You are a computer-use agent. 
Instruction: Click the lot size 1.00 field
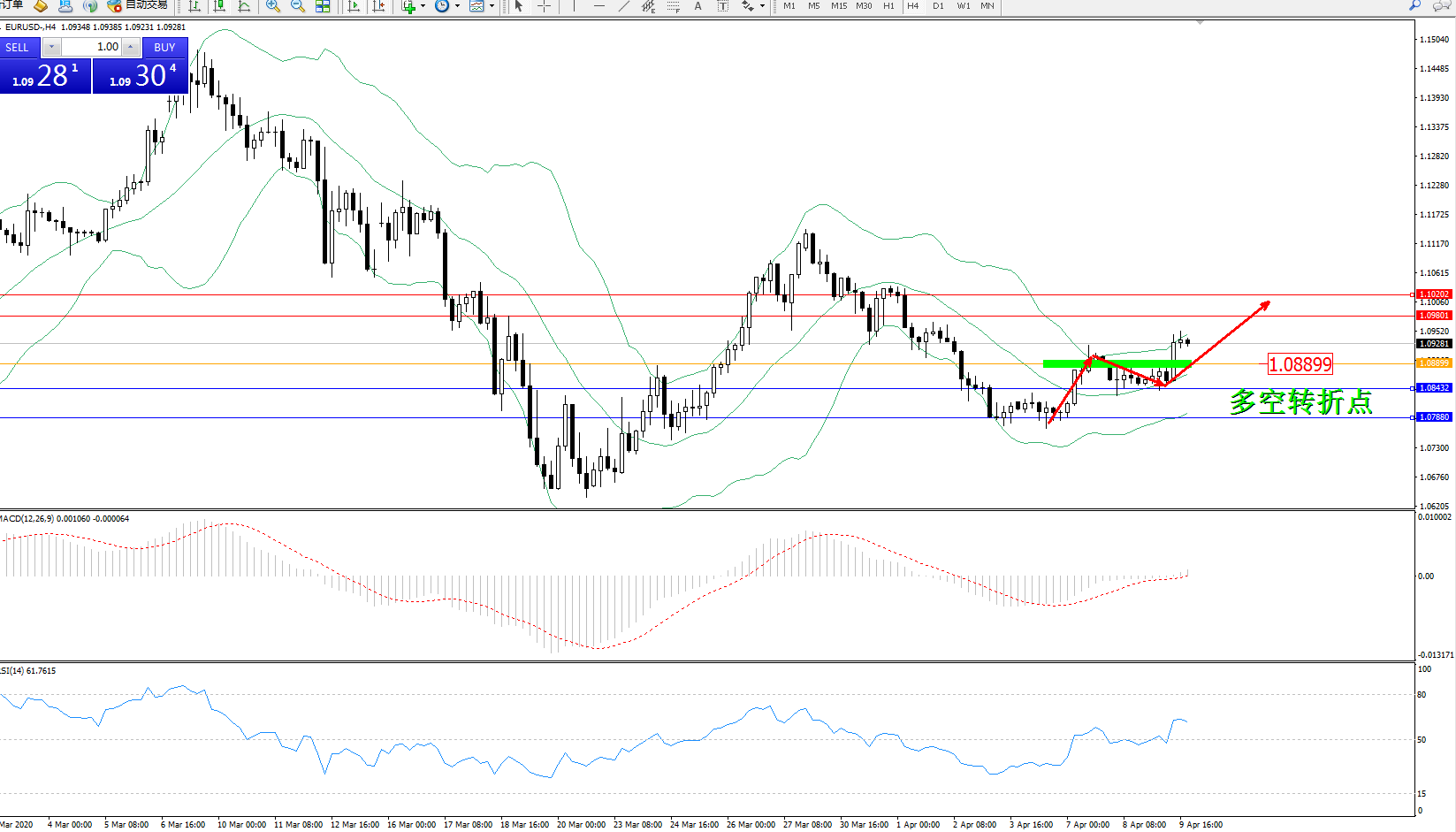[x=91, y=47]
